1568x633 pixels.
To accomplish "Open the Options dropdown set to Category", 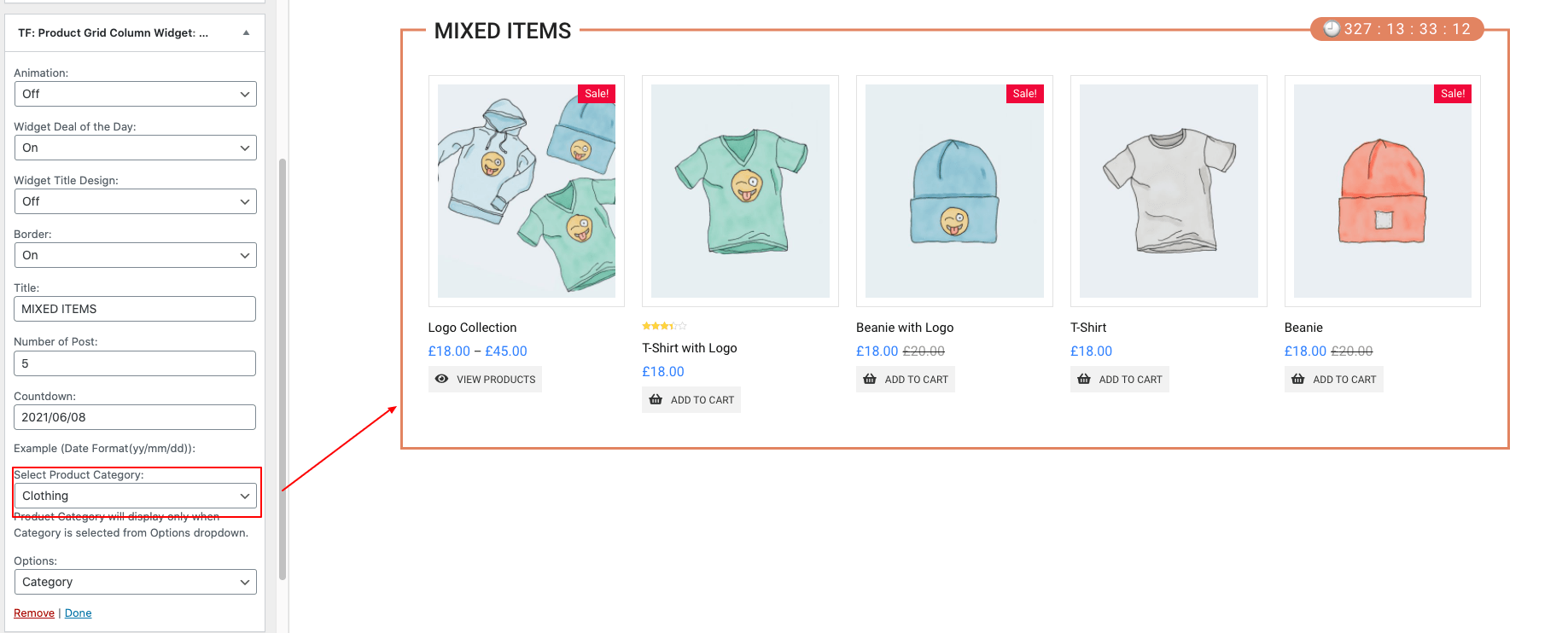I will pos(135,582).
